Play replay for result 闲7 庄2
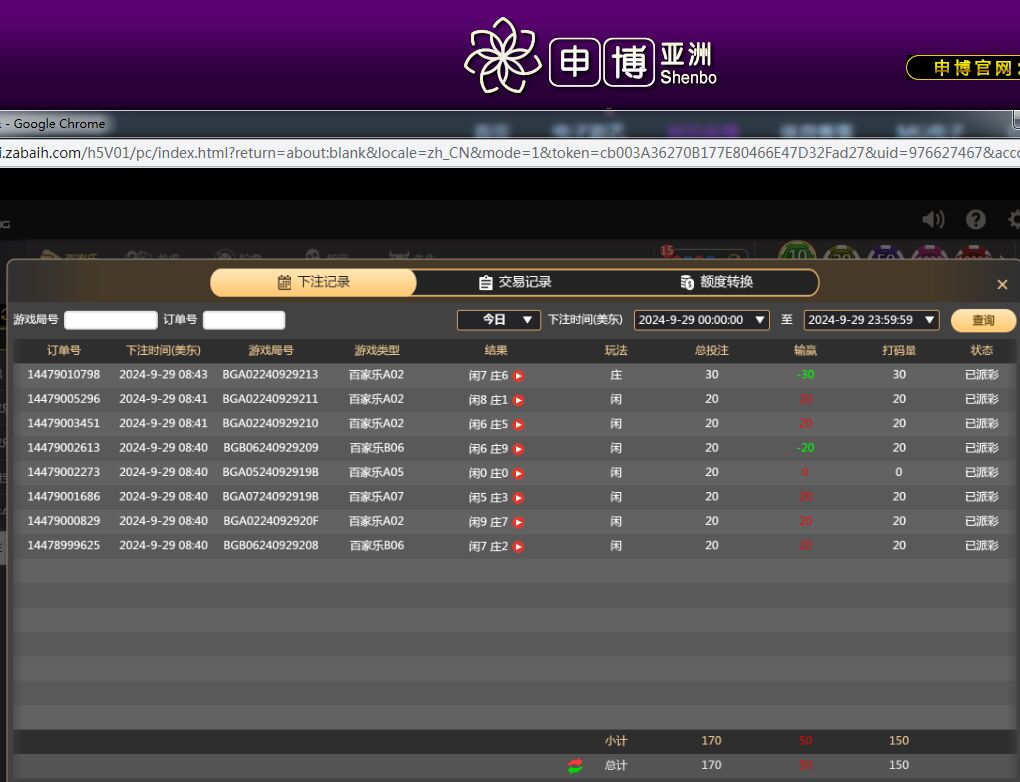Image resolution: width=1020 pixels, height=782 pixels. tap(519, 546)
